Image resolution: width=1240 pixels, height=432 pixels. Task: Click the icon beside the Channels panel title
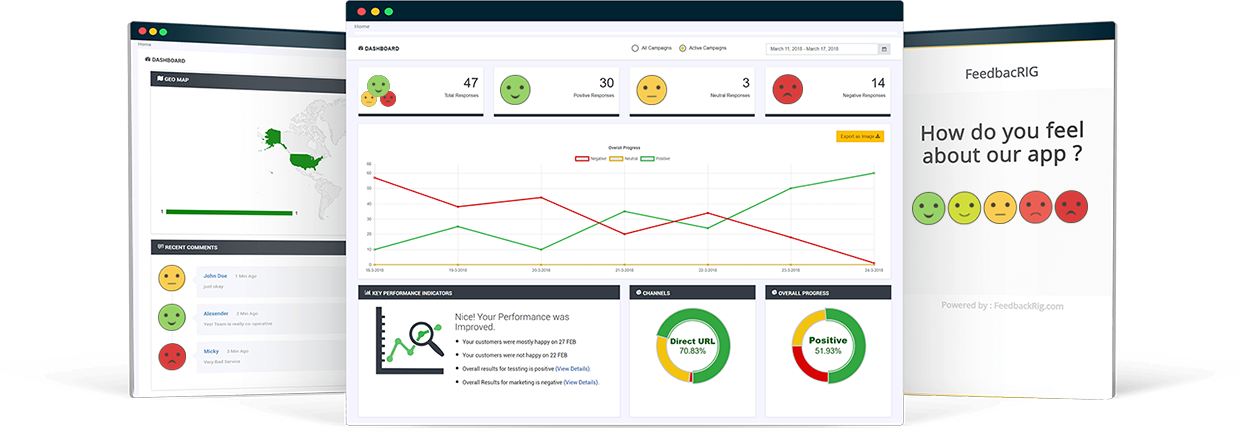tap(637, 293)
